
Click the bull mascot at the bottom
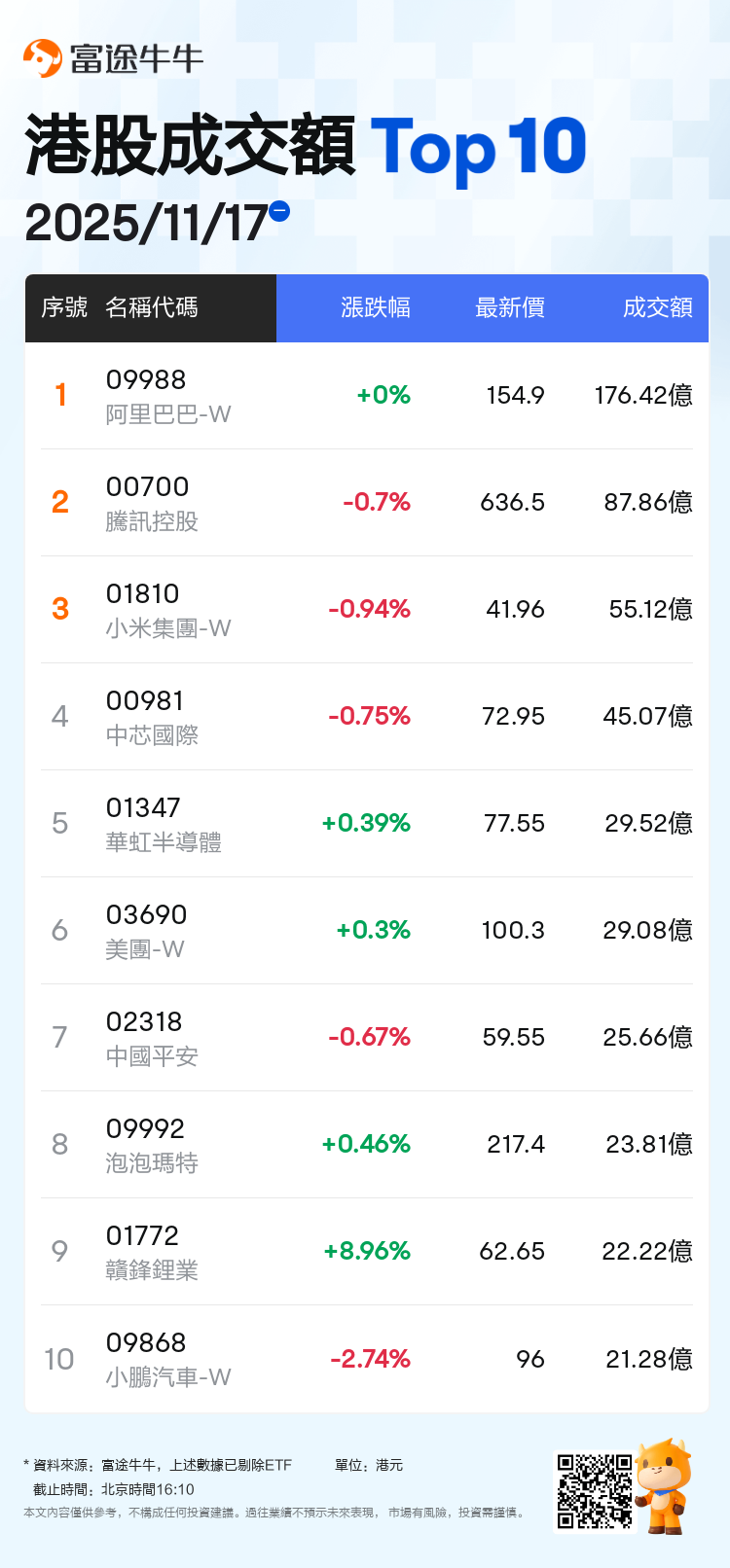[x=664, y=1485]
